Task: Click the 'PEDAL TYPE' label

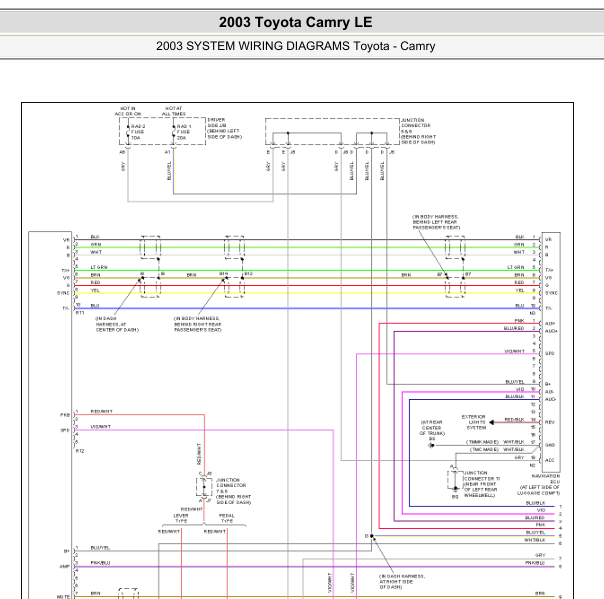Action: click(226, 518)
